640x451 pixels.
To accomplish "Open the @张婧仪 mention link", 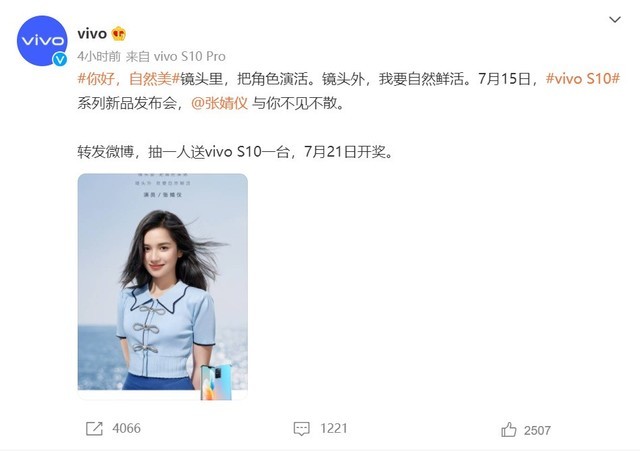I will [220, 103].
